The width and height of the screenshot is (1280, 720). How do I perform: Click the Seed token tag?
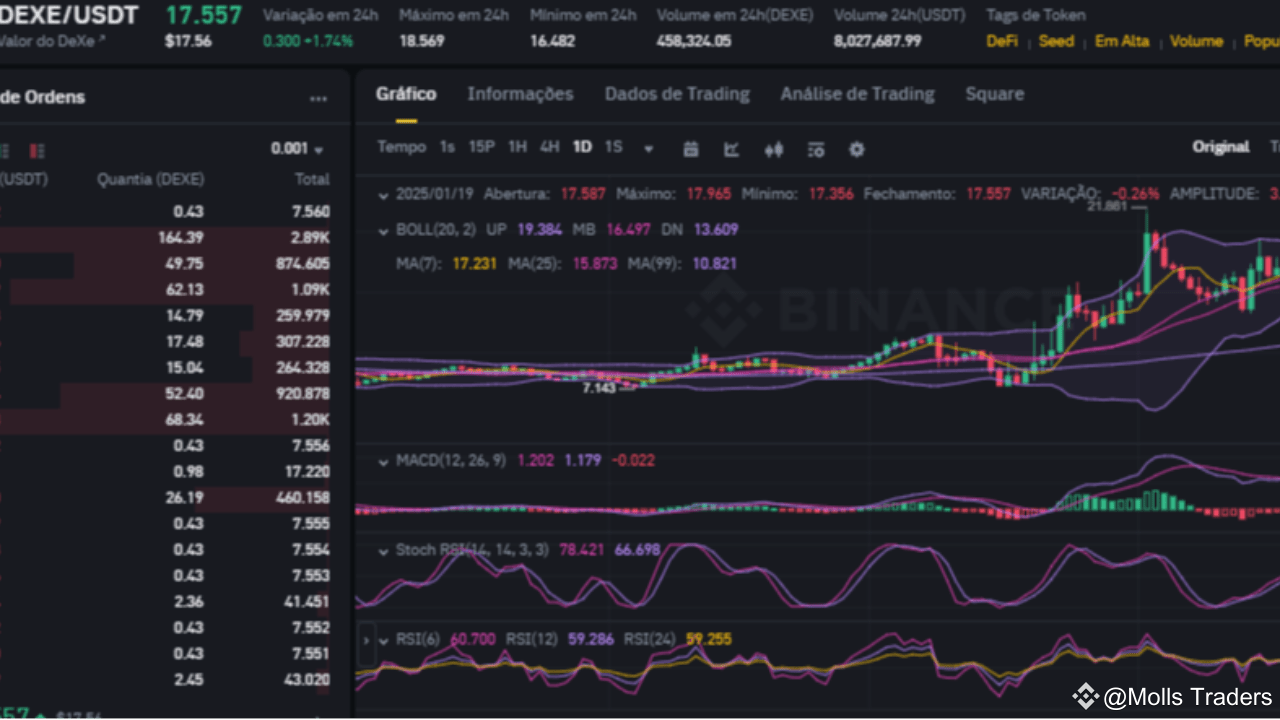tap(1056, 41)
